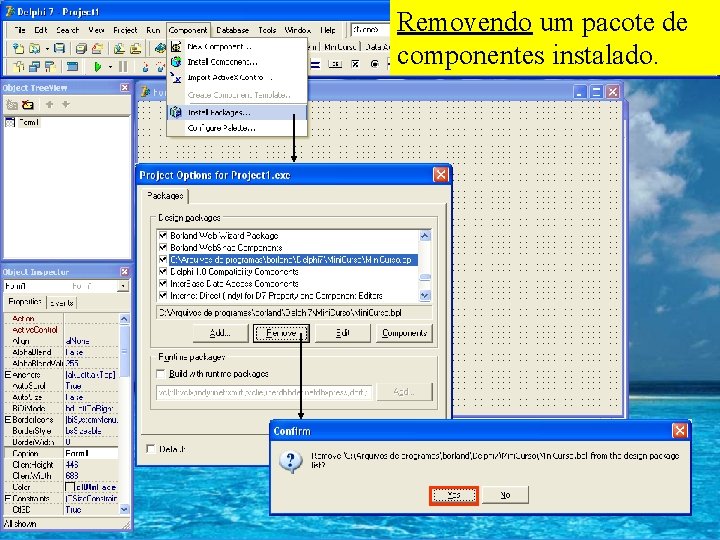Open the Database menu
The height and width of the screenshot is (540, 720).
232,30
